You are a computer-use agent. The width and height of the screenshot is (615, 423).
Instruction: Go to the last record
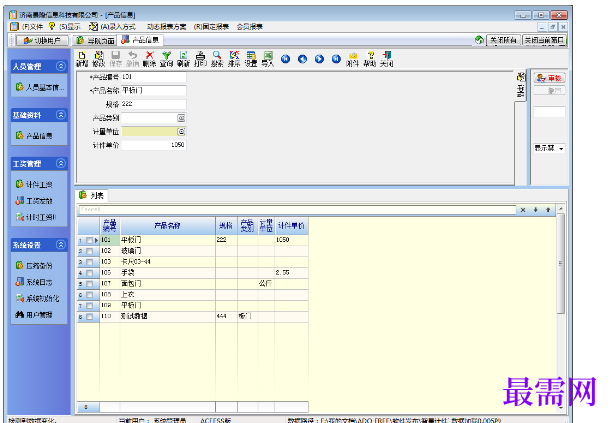click(336, 59)
